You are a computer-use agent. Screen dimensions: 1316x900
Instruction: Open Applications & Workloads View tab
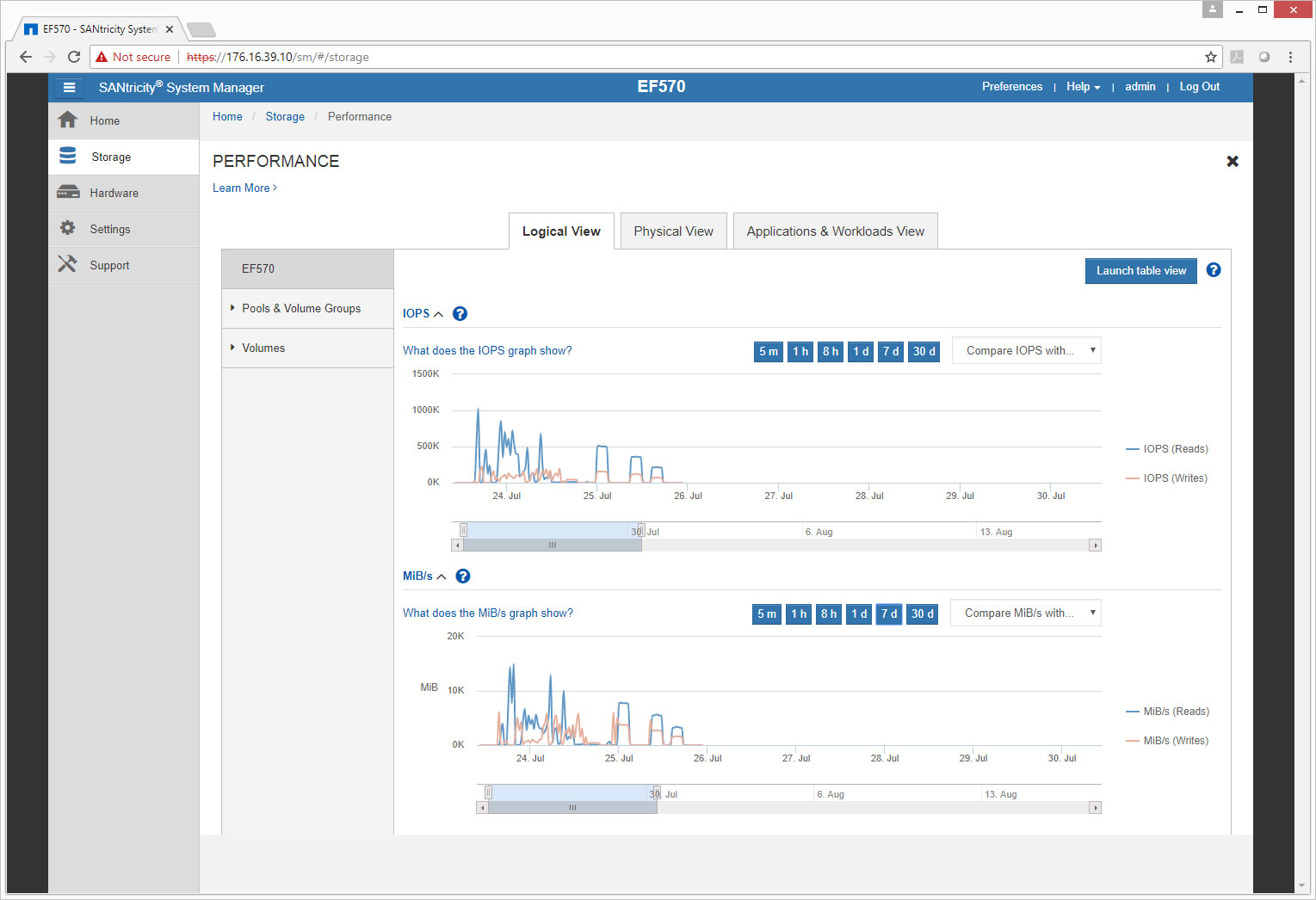(x=835, y=231)
